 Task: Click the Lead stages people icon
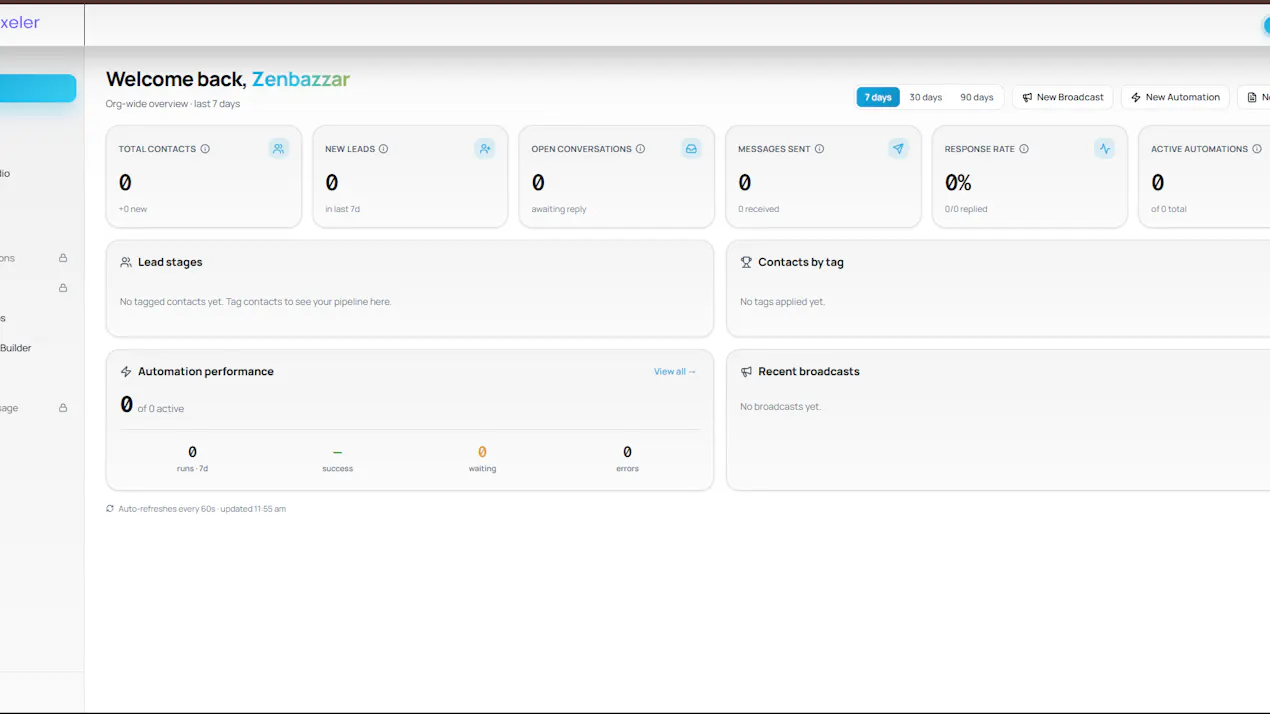click(126, 262)
